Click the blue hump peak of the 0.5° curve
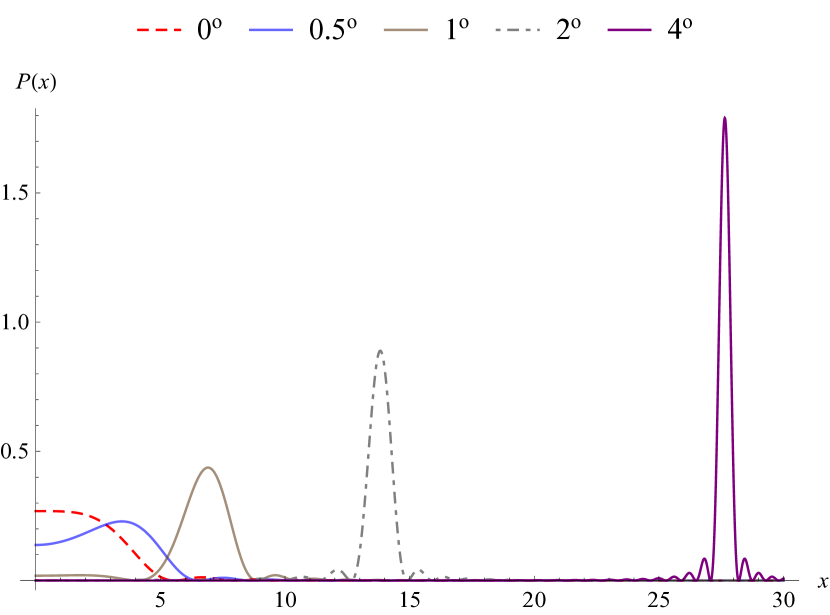Screen dimensions: 830x615 tap(122, 522)
